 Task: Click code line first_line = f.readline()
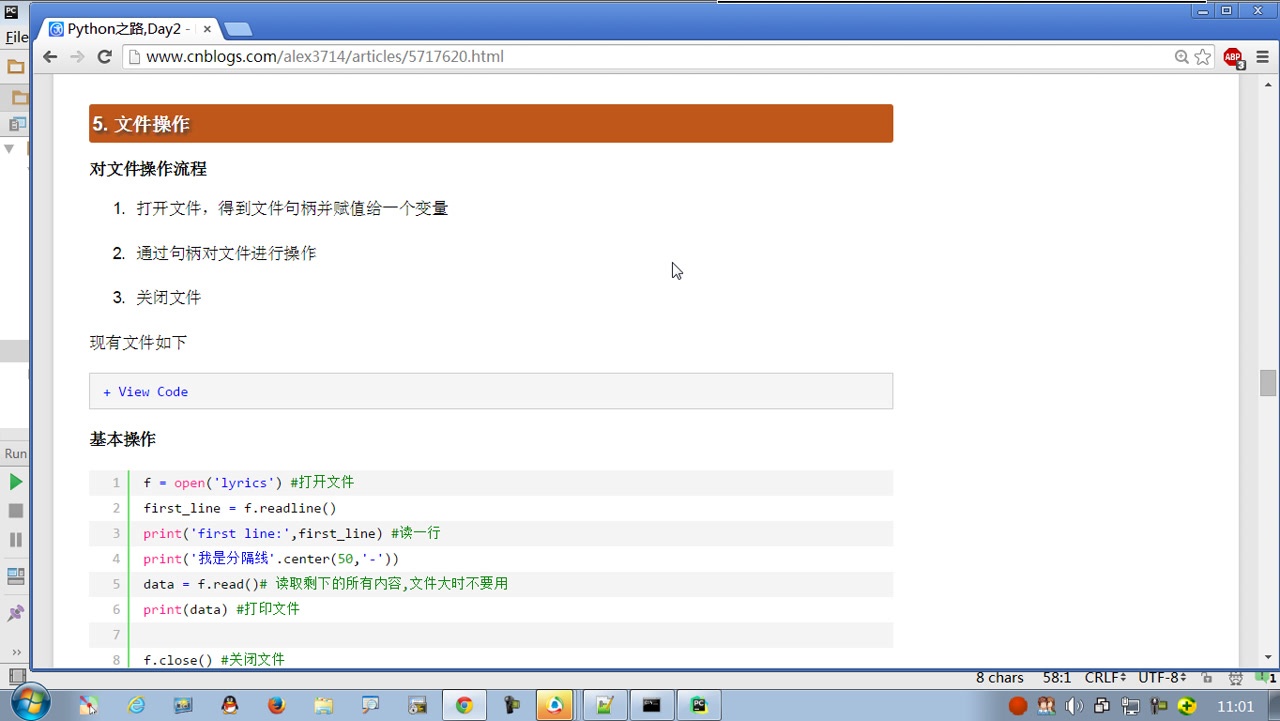(x=240, y=508)
